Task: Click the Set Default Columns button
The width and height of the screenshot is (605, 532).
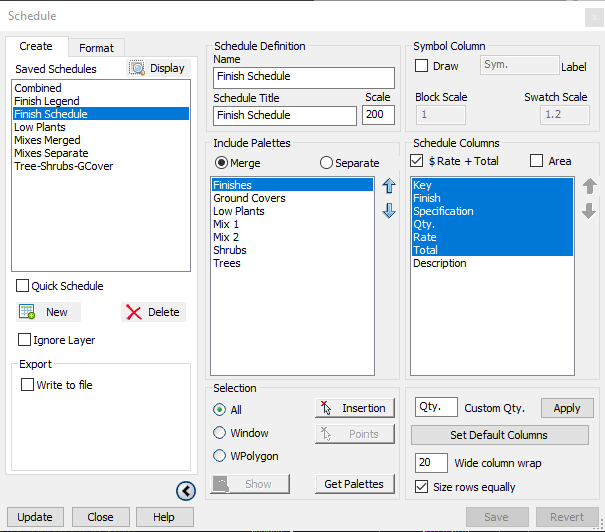Action: click(499, 435)
